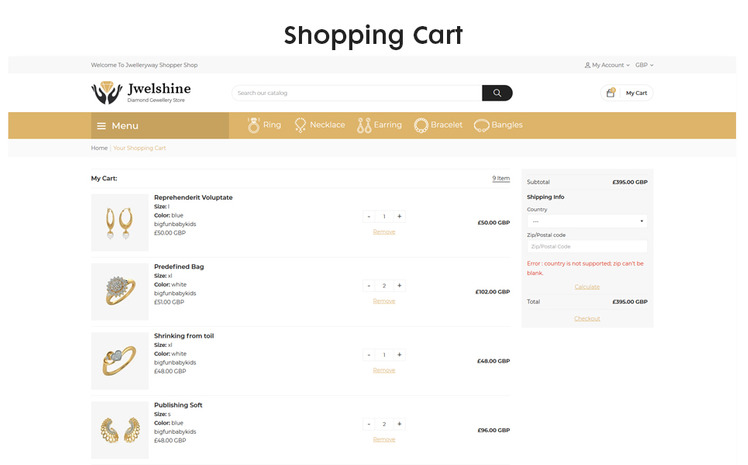Click the Publishing Soft product title
Viewport: 748px width, 465px height.
[x=178, y=405]
